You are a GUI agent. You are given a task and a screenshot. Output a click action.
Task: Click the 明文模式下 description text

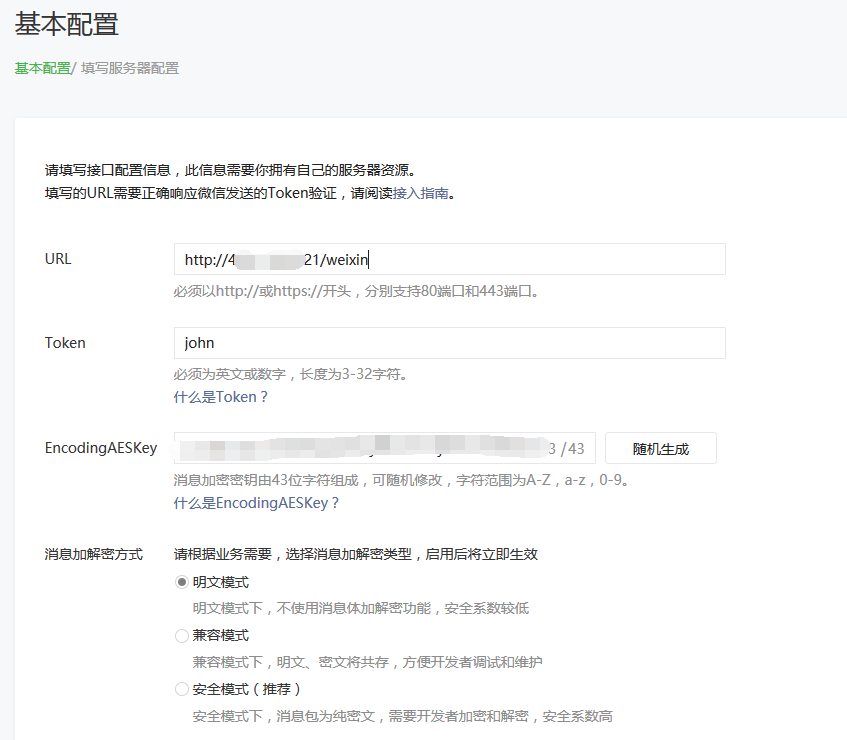(x=361, y=608)
